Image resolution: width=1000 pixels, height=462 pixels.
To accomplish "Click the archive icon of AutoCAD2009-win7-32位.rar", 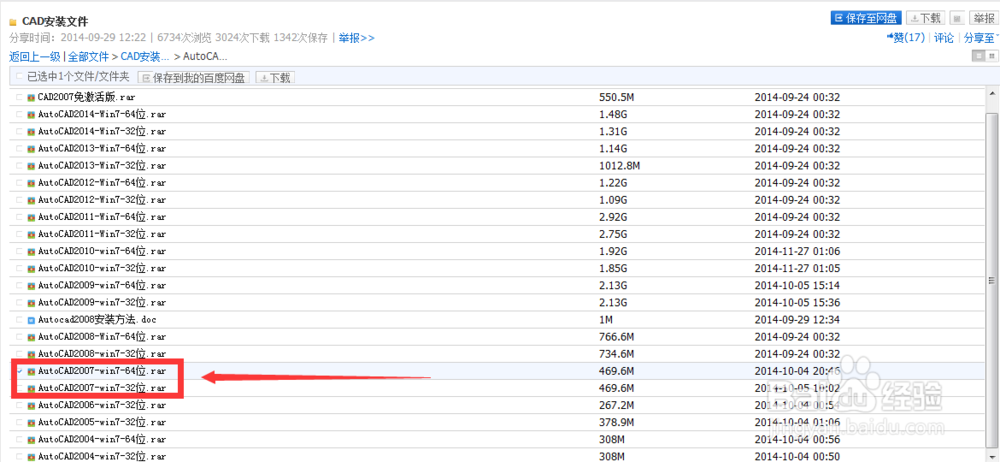I will coord(31,302).
